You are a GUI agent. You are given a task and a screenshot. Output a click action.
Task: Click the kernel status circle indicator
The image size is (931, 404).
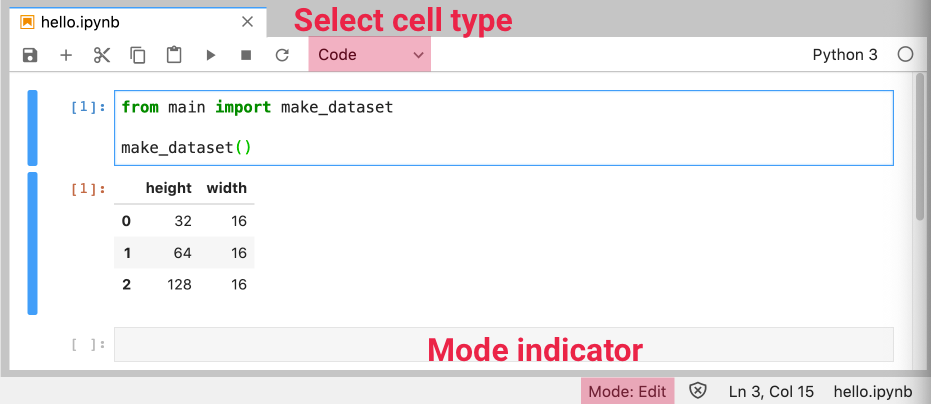point(905,55)
